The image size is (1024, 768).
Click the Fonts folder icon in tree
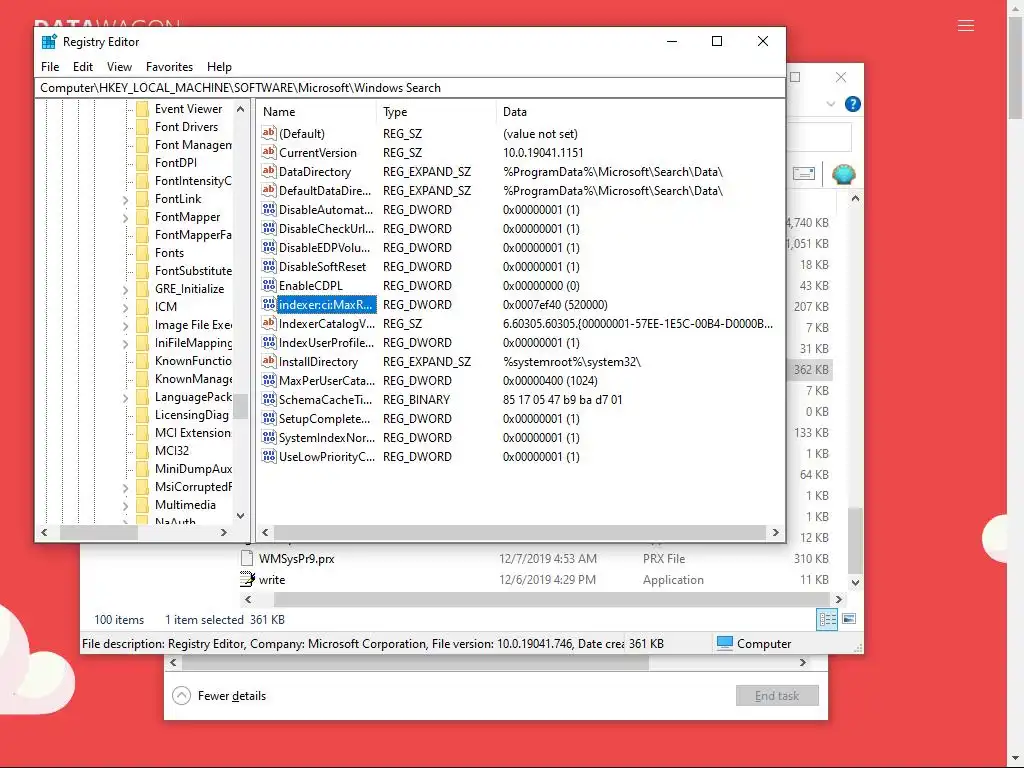pyautogui.click(x=142, y=253)
